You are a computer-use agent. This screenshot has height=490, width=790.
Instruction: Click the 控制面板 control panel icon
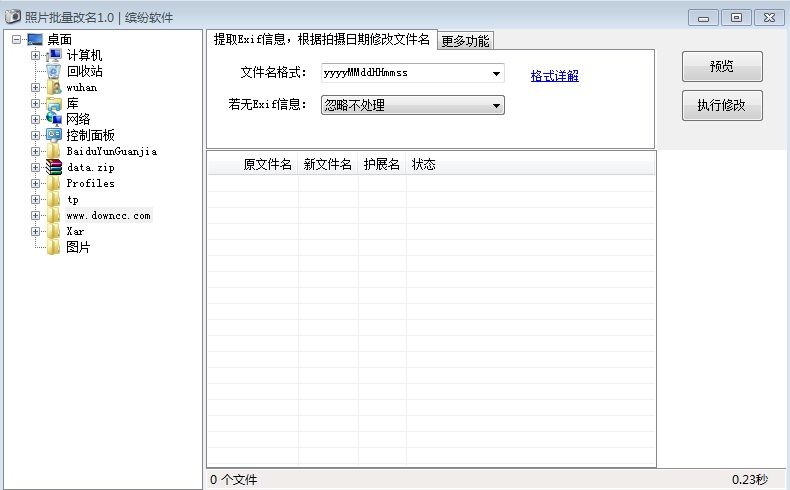click(54, 135)
